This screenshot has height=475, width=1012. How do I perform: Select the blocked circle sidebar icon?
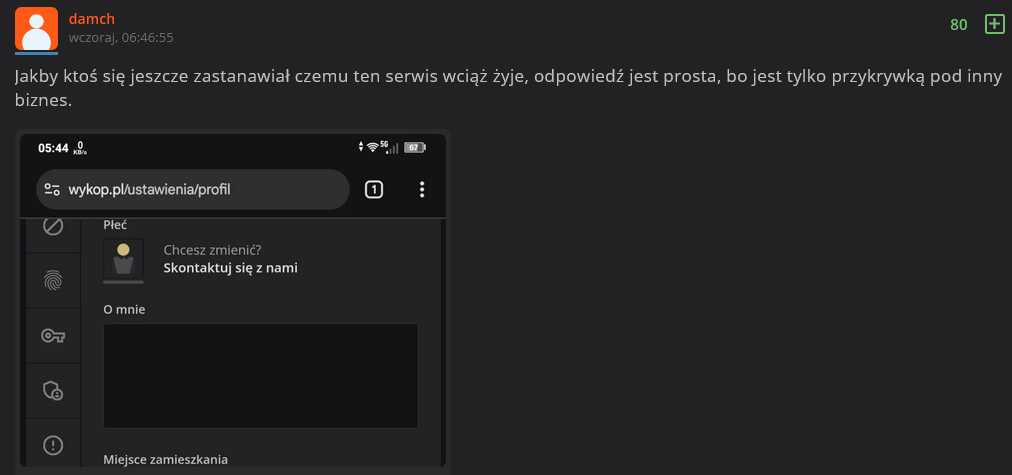pos(53,226)
